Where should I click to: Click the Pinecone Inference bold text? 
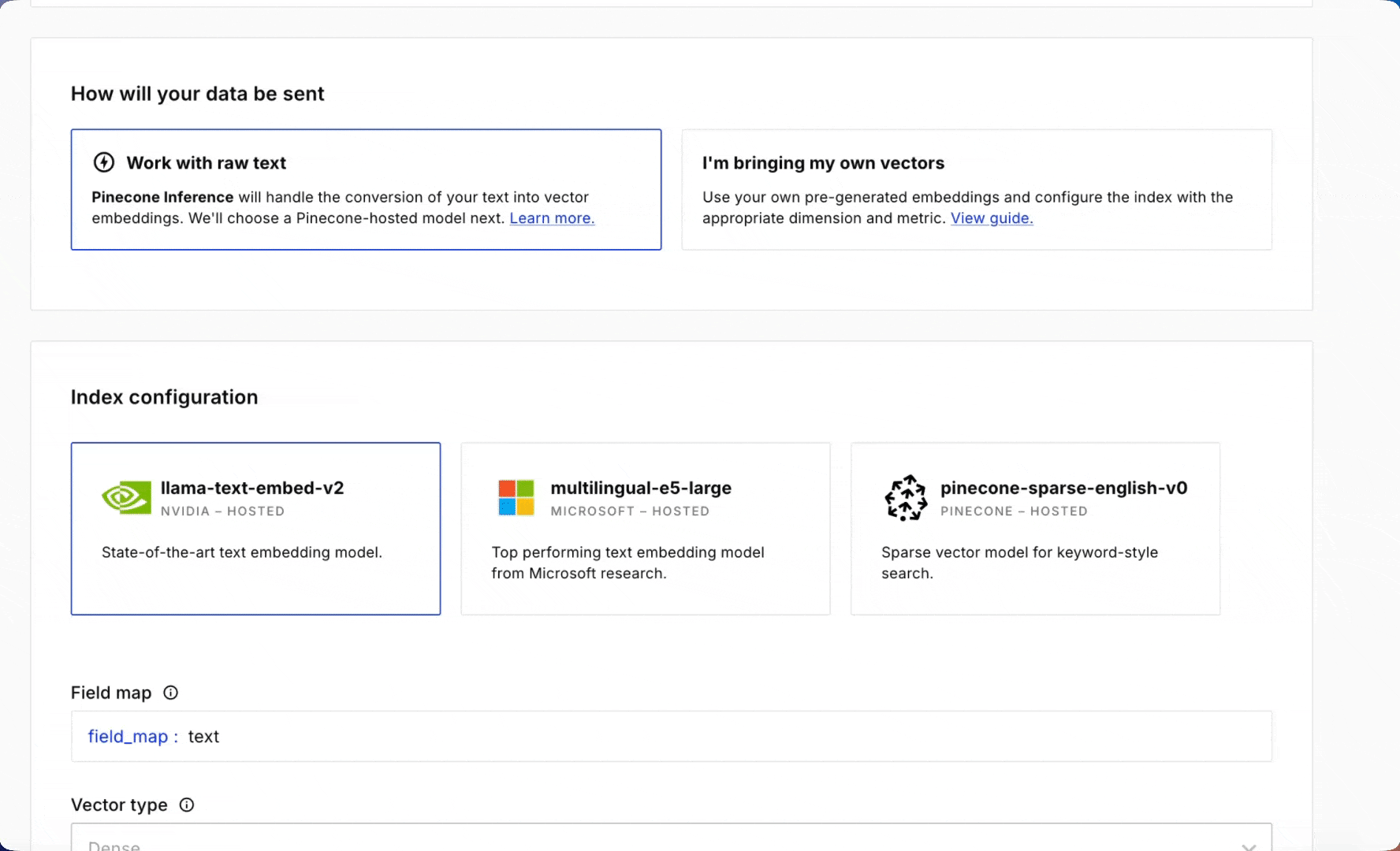click(x=162, y=197)
